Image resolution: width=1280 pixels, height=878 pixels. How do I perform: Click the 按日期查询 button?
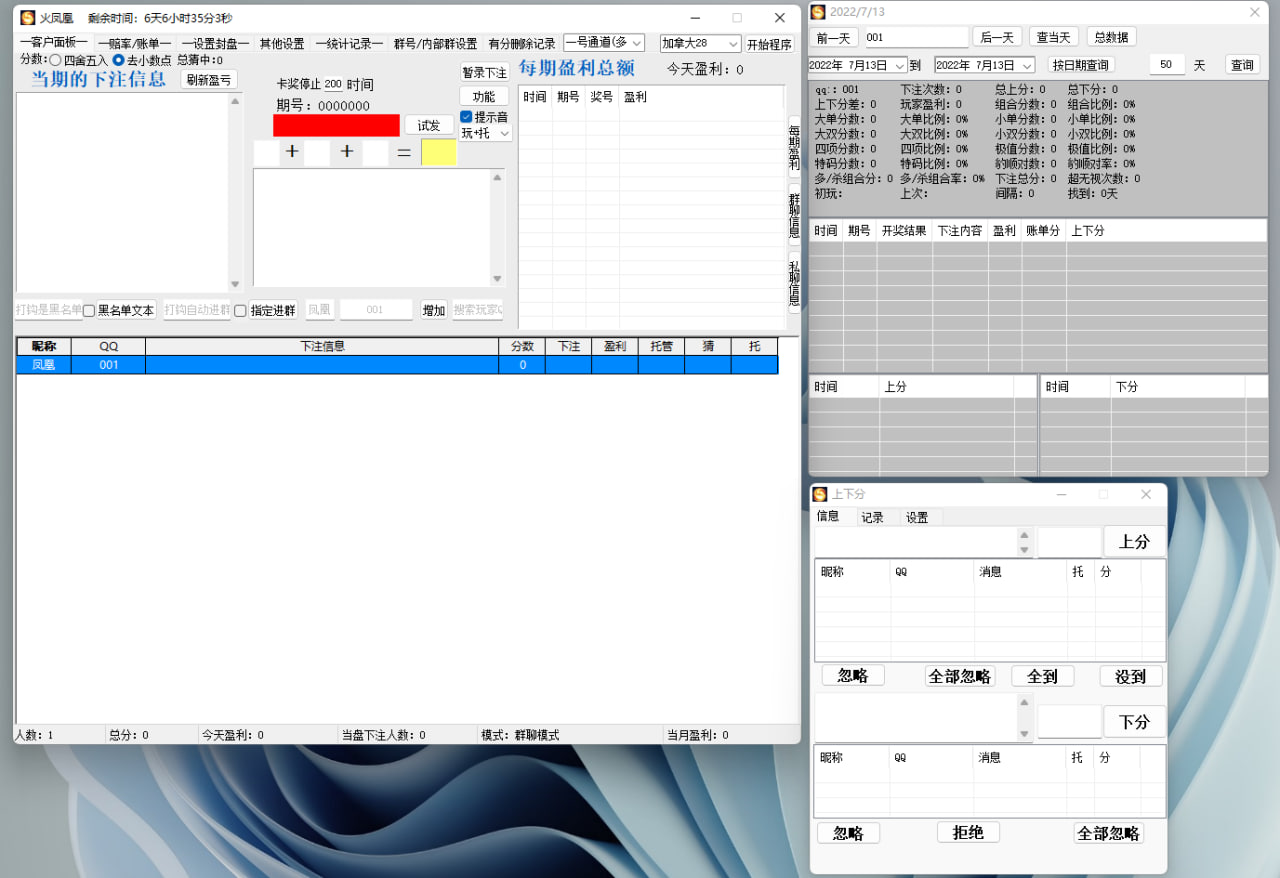coord(1081,65)
